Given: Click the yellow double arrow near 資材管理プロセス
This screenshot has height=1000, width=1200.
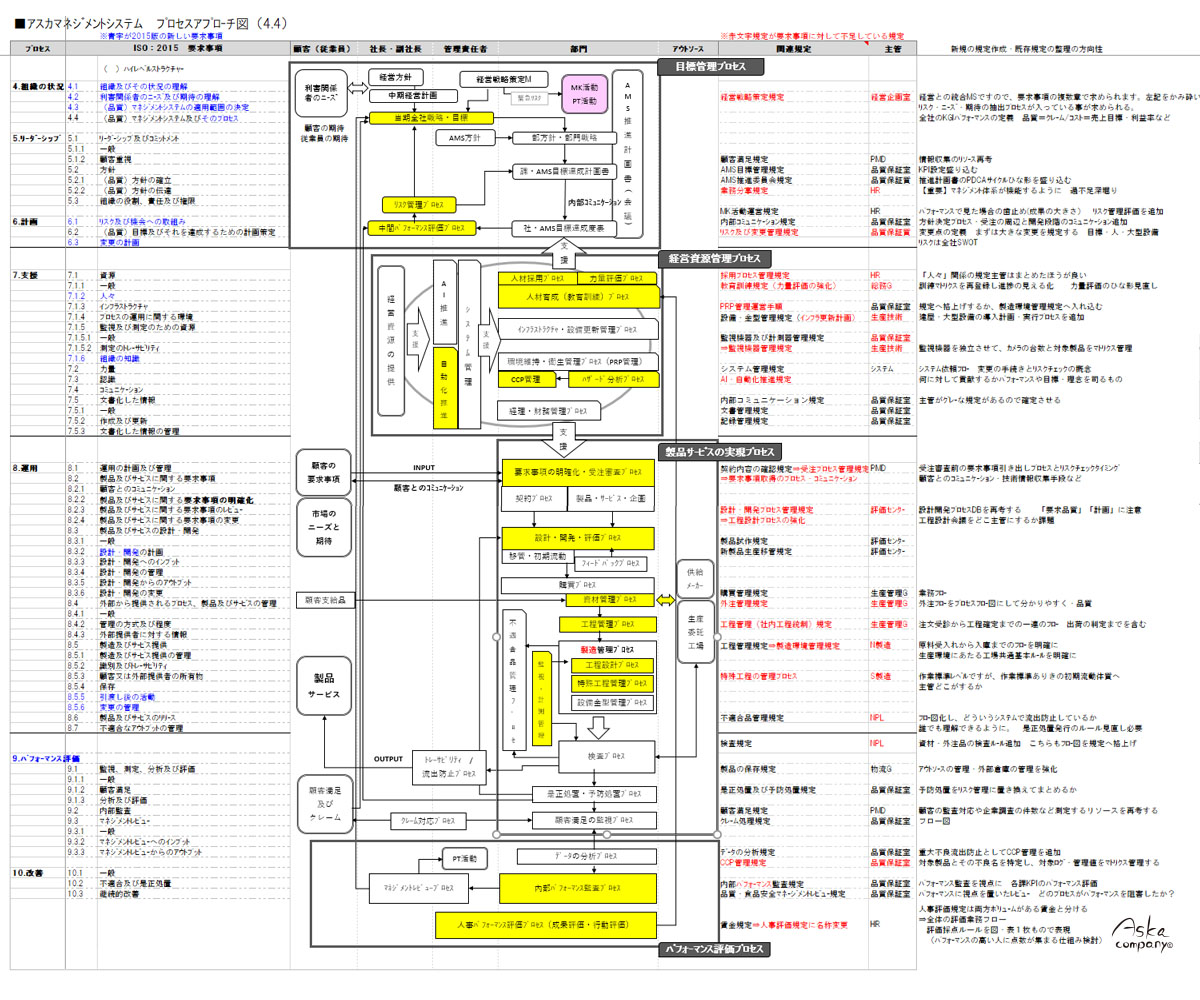Looking at the screenshot, I should pos(666,599).
